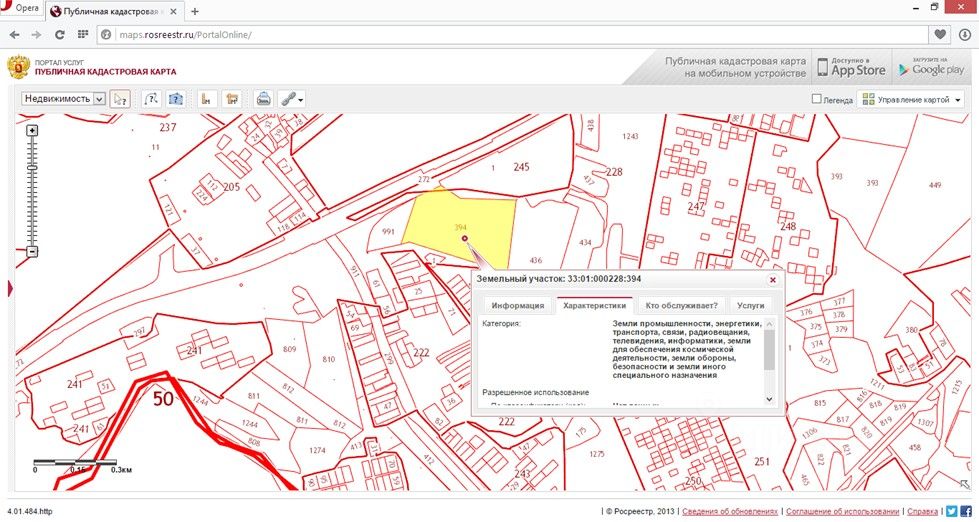
Task: Choose the identify-by-polyline tool
Action: click(151, 99)
